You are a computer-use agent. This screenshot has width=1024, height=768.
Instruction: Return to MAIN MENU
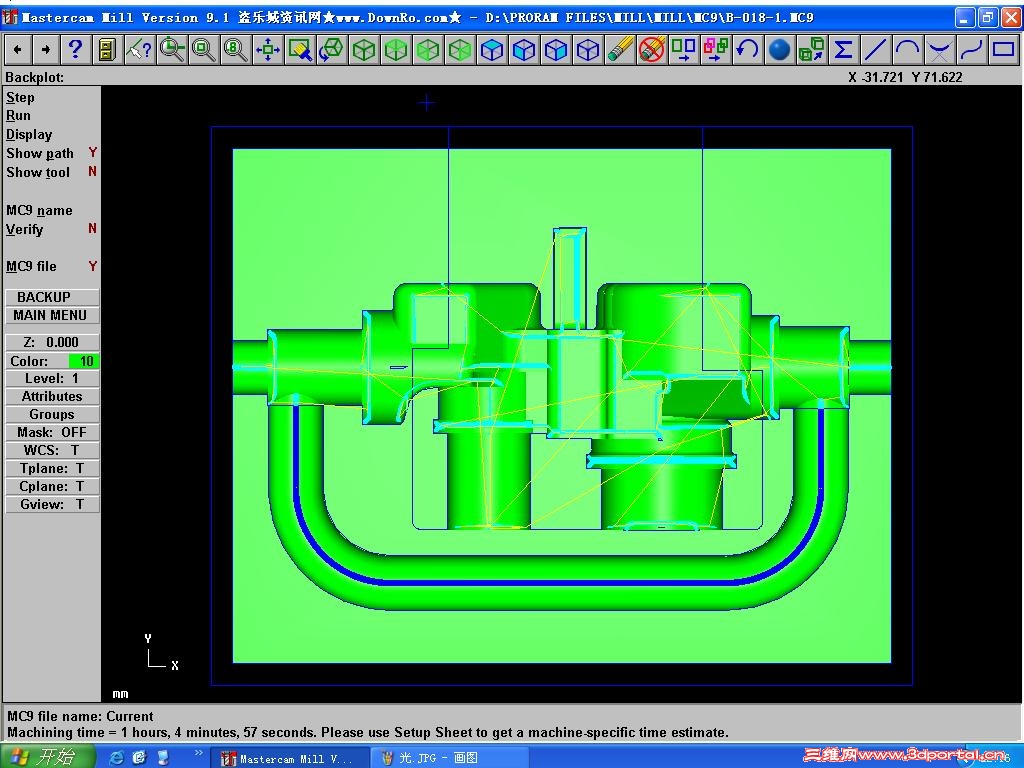click(52, 315)
